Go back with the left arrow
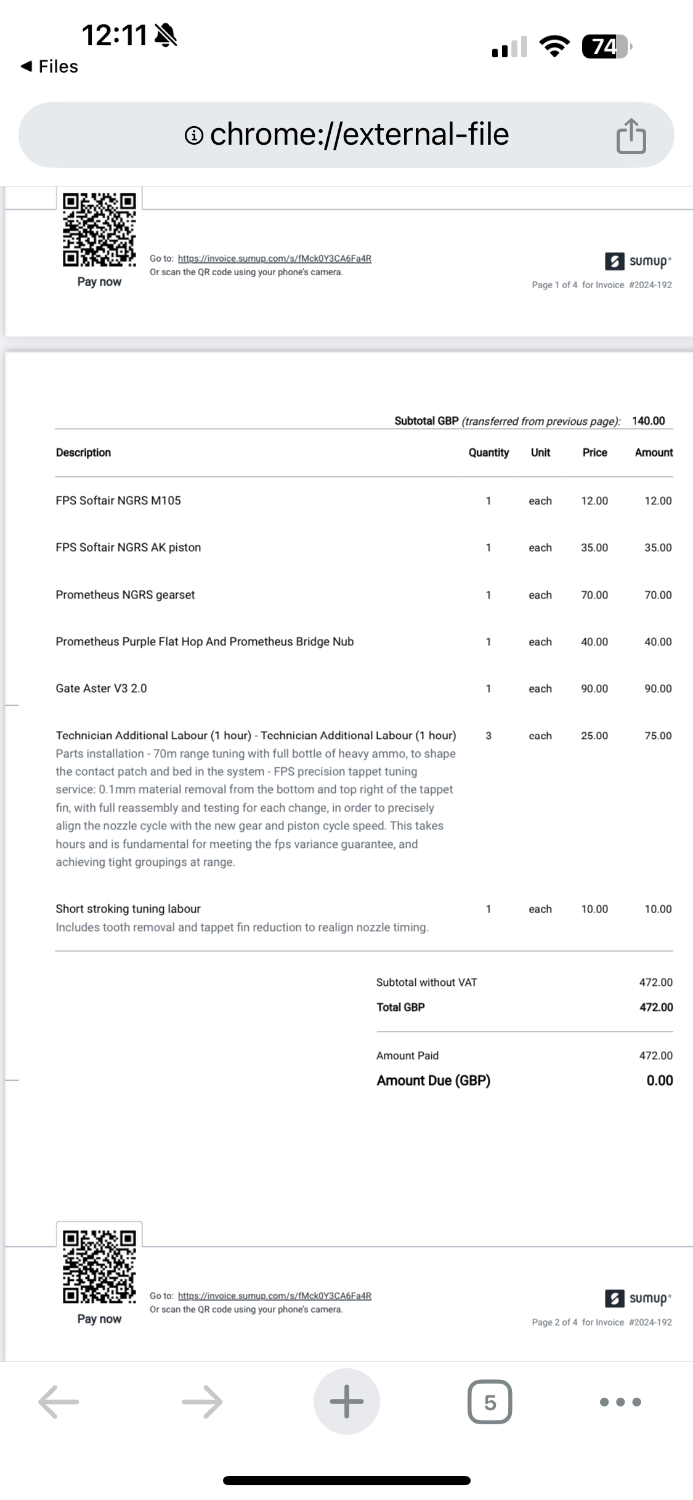The height and width of the screenshot is (1500, 693). 58,1402
